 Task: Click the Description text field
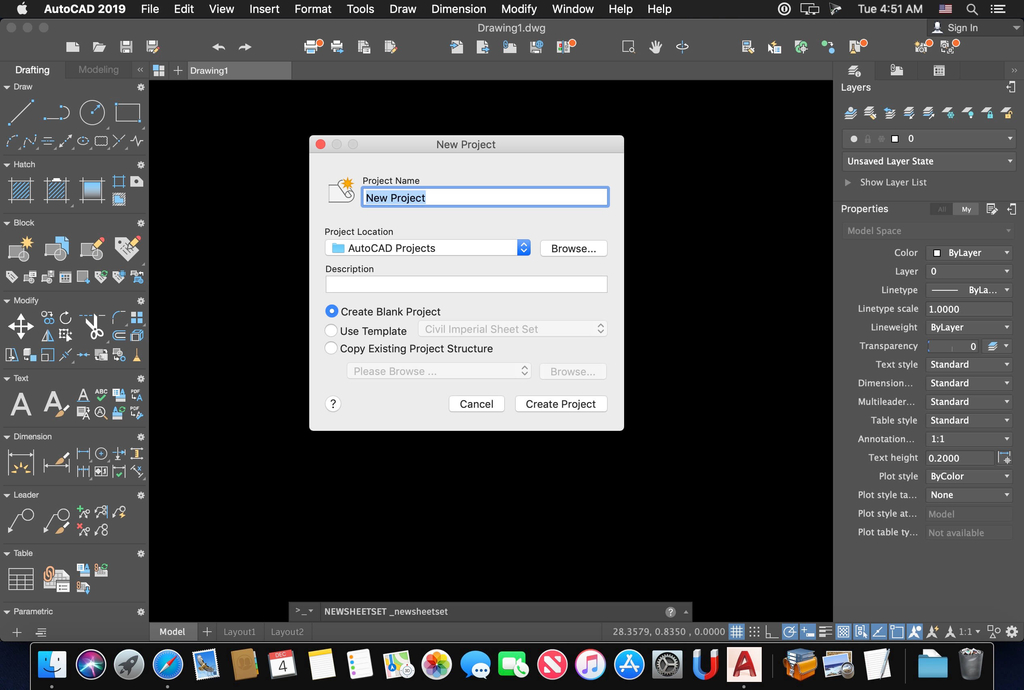pos(466,285)
